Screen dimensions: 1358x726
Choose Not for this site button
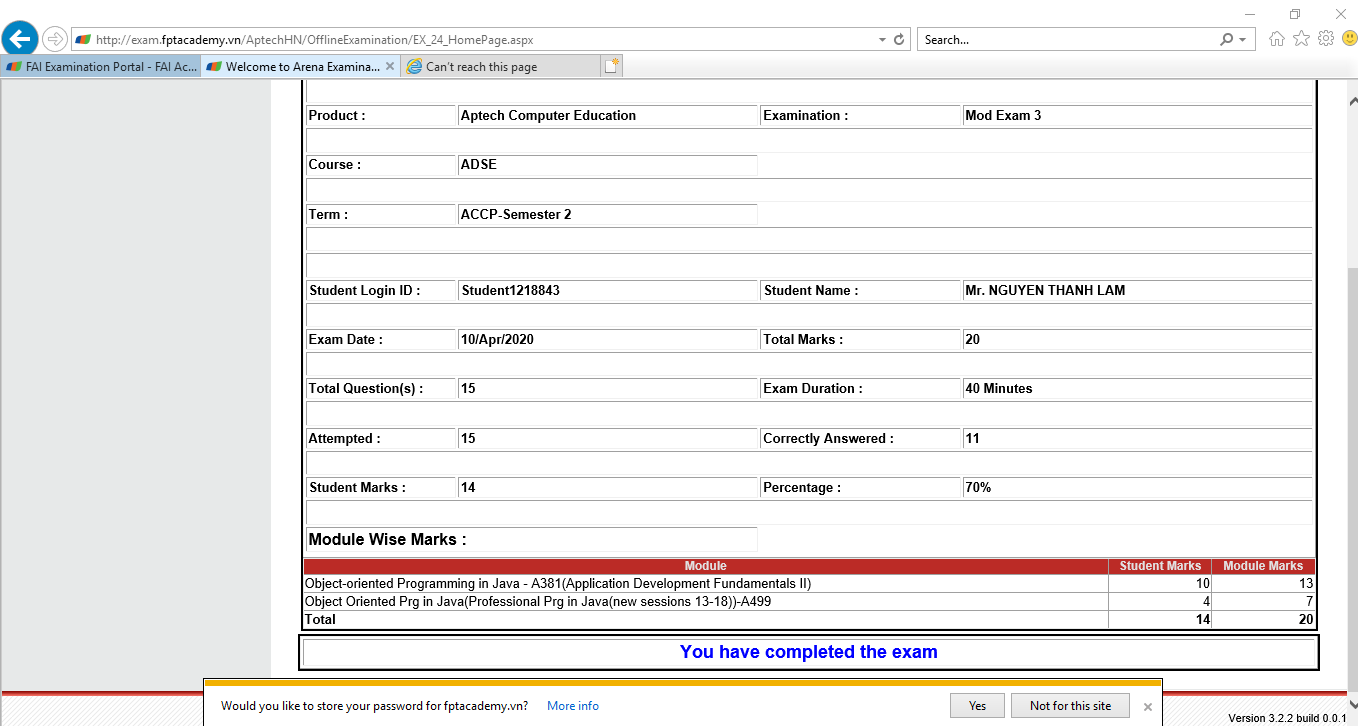coord(1070,705)
